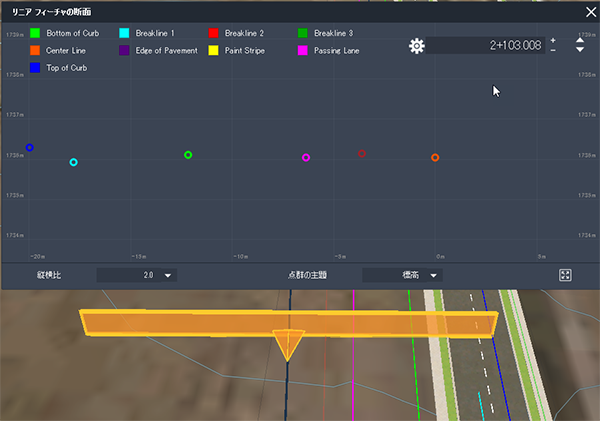
Task: Select the Paint Stripe legend label
Action: pos(245,51)
